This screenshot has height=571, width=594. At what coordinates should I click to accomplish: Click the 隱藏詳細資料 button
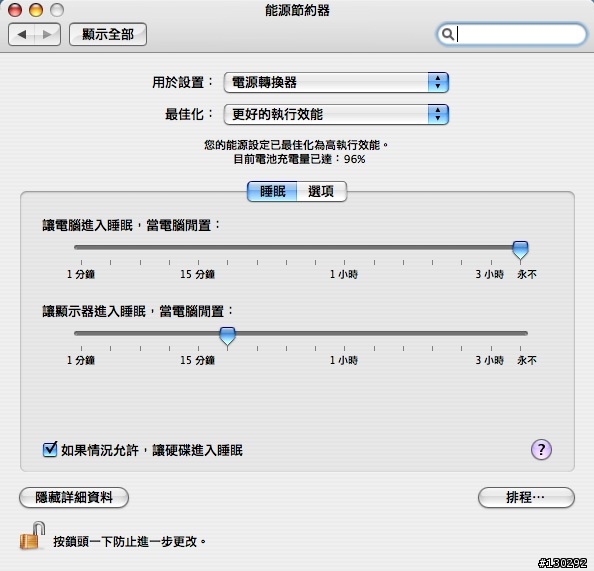(74, 497)
